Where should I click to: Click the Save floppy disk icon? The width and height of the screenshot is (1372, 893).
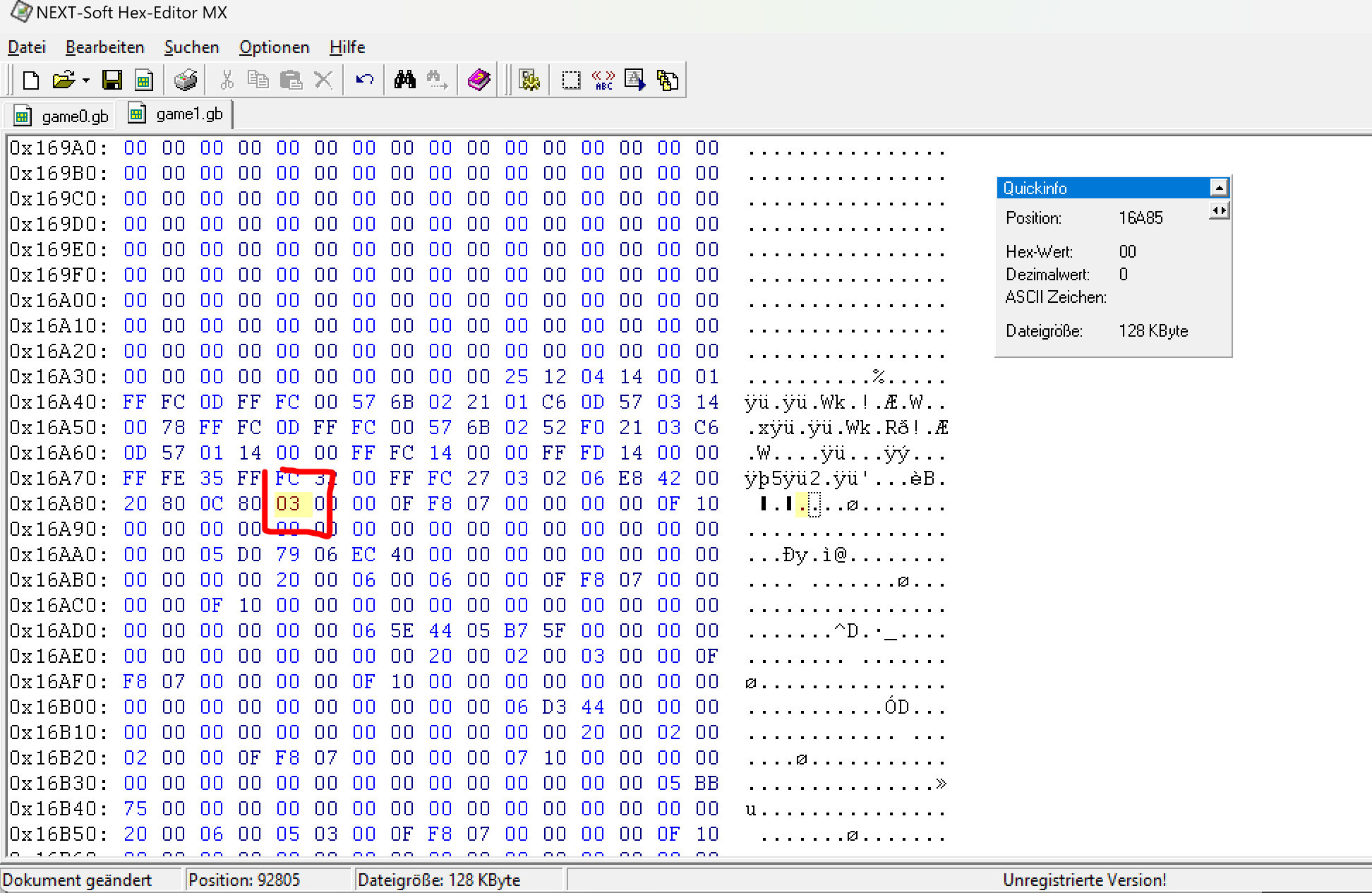point(112,80)
